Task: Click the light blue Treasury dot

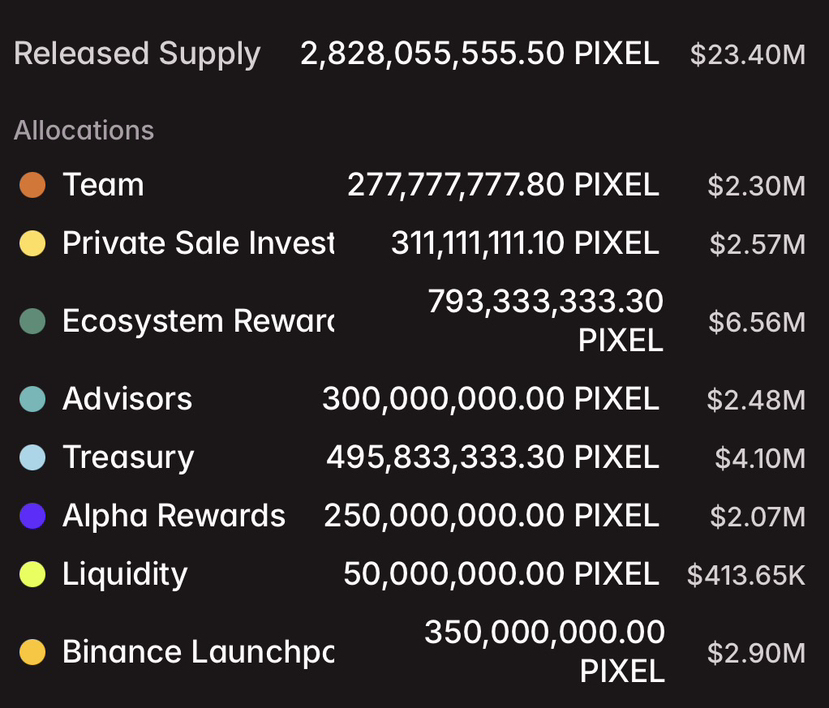Action: click(32, 457)
